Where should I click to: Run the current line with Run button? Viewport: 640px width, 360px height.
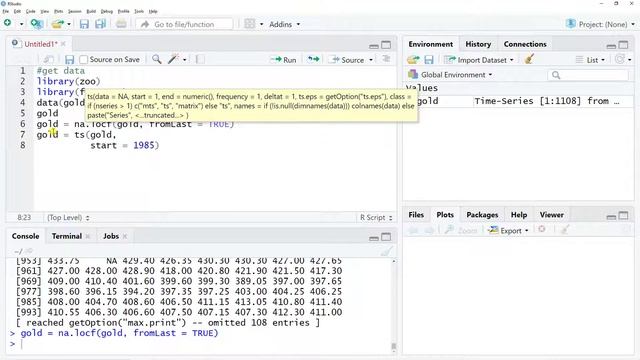(283, 60)
